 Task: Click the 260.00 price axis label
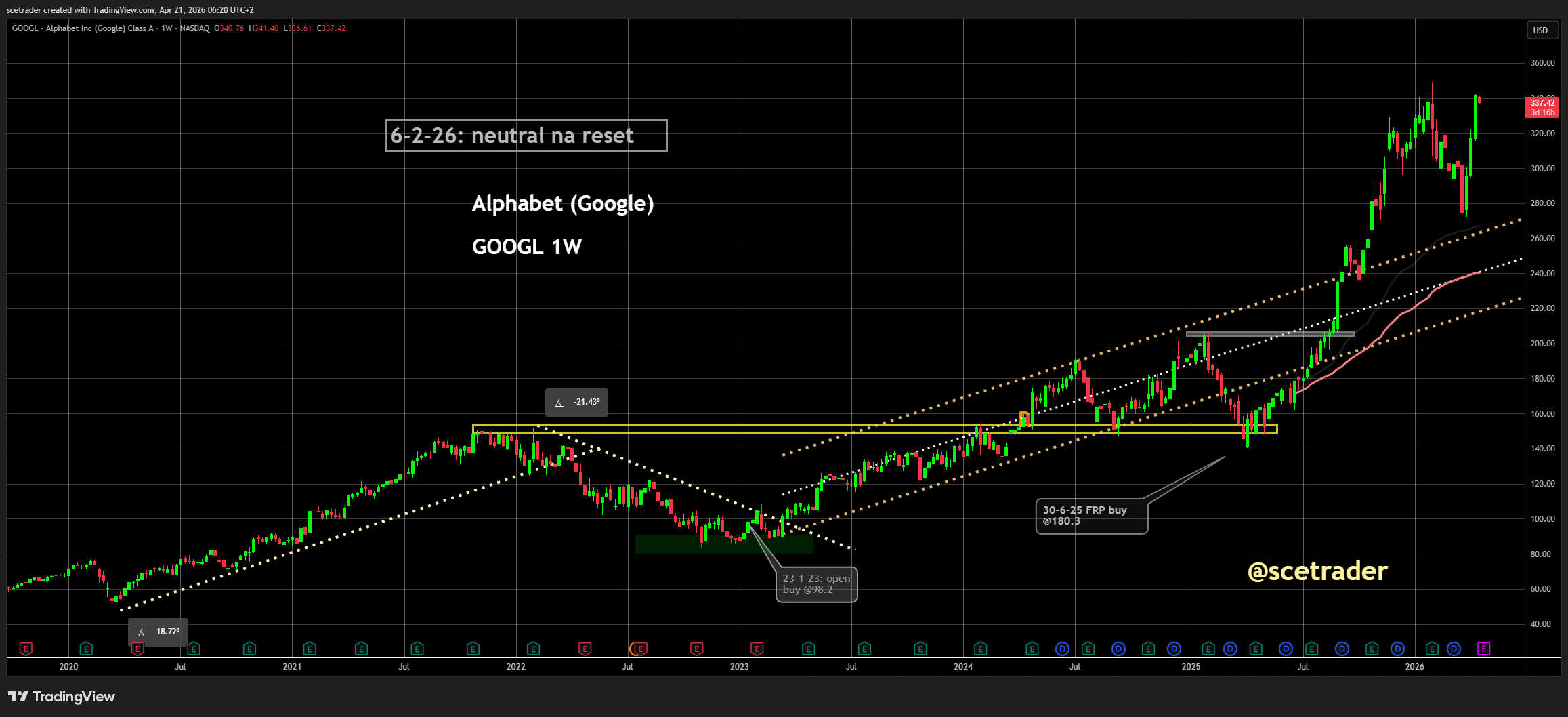[1542, 239]
